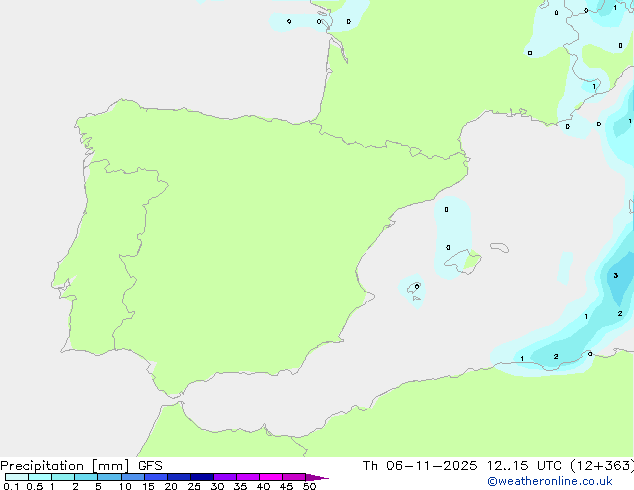Click the 35–40 mm violet legend swatch
Image resolution: width=634 pixels, height=490 pixels.
coord(248,477)
